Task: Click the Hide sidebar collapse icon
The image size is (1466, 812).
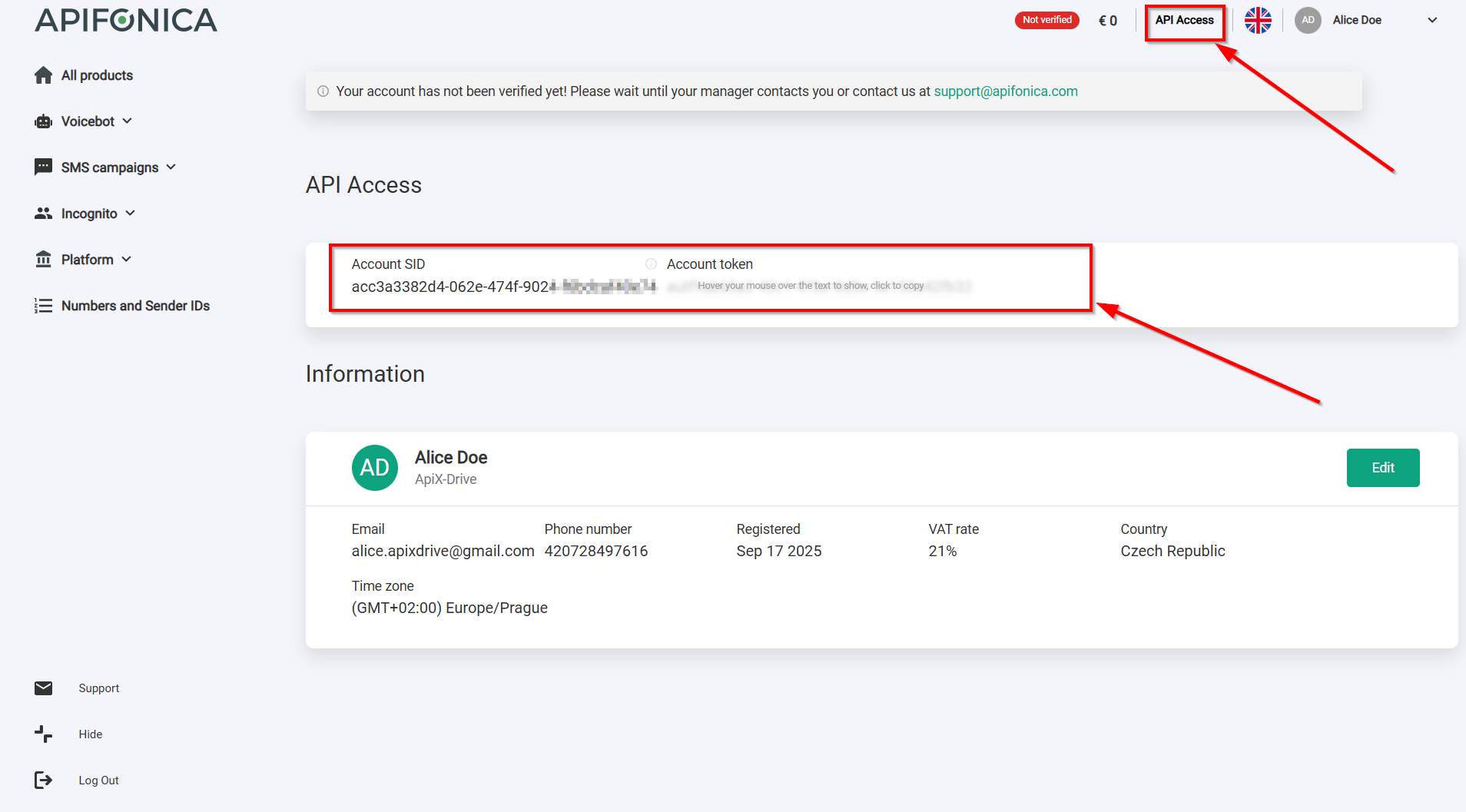Action: (x=44, y=734)
